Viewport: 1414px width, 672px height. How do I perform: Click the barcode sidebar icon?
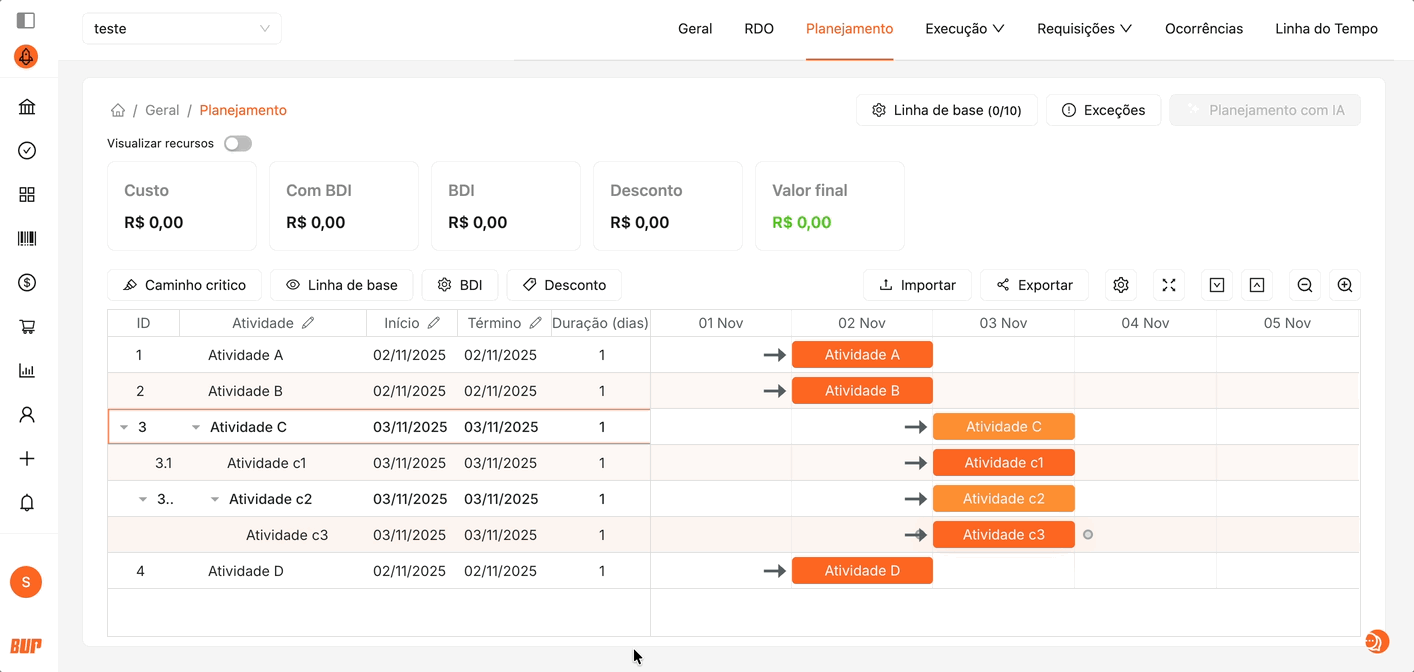27,239
